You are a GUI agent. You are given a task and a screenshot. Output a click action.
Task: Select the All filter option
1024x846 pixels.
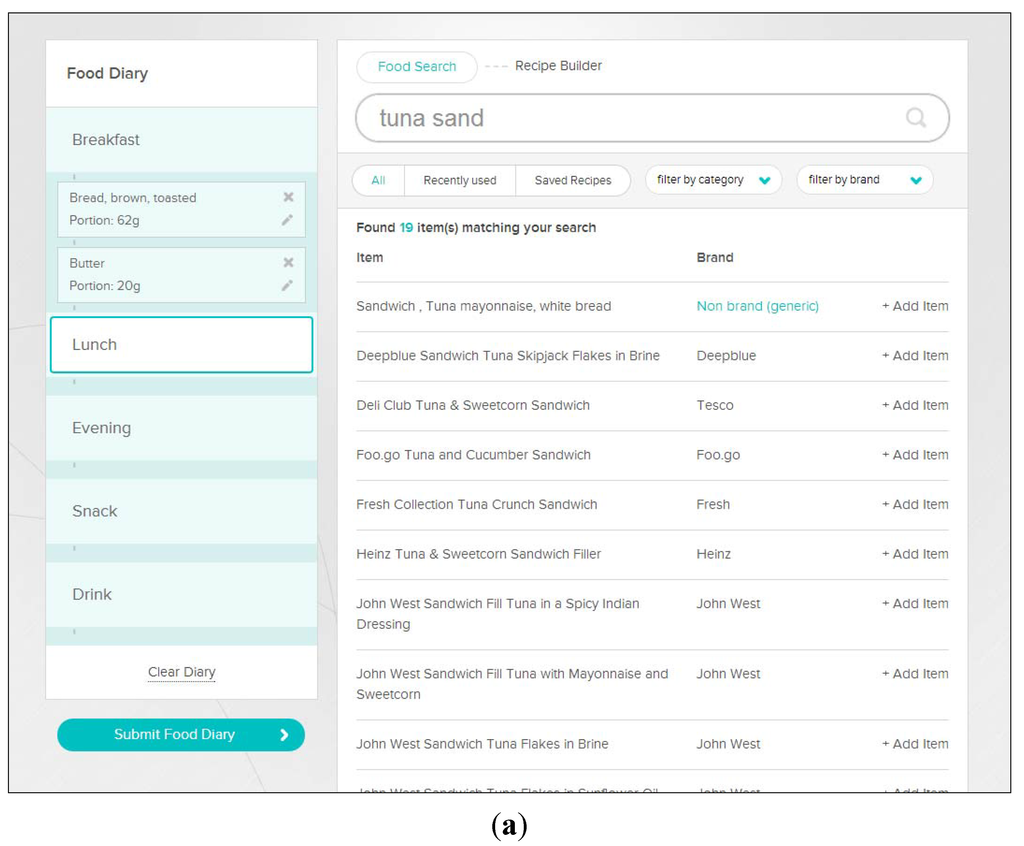click(378, 181)
